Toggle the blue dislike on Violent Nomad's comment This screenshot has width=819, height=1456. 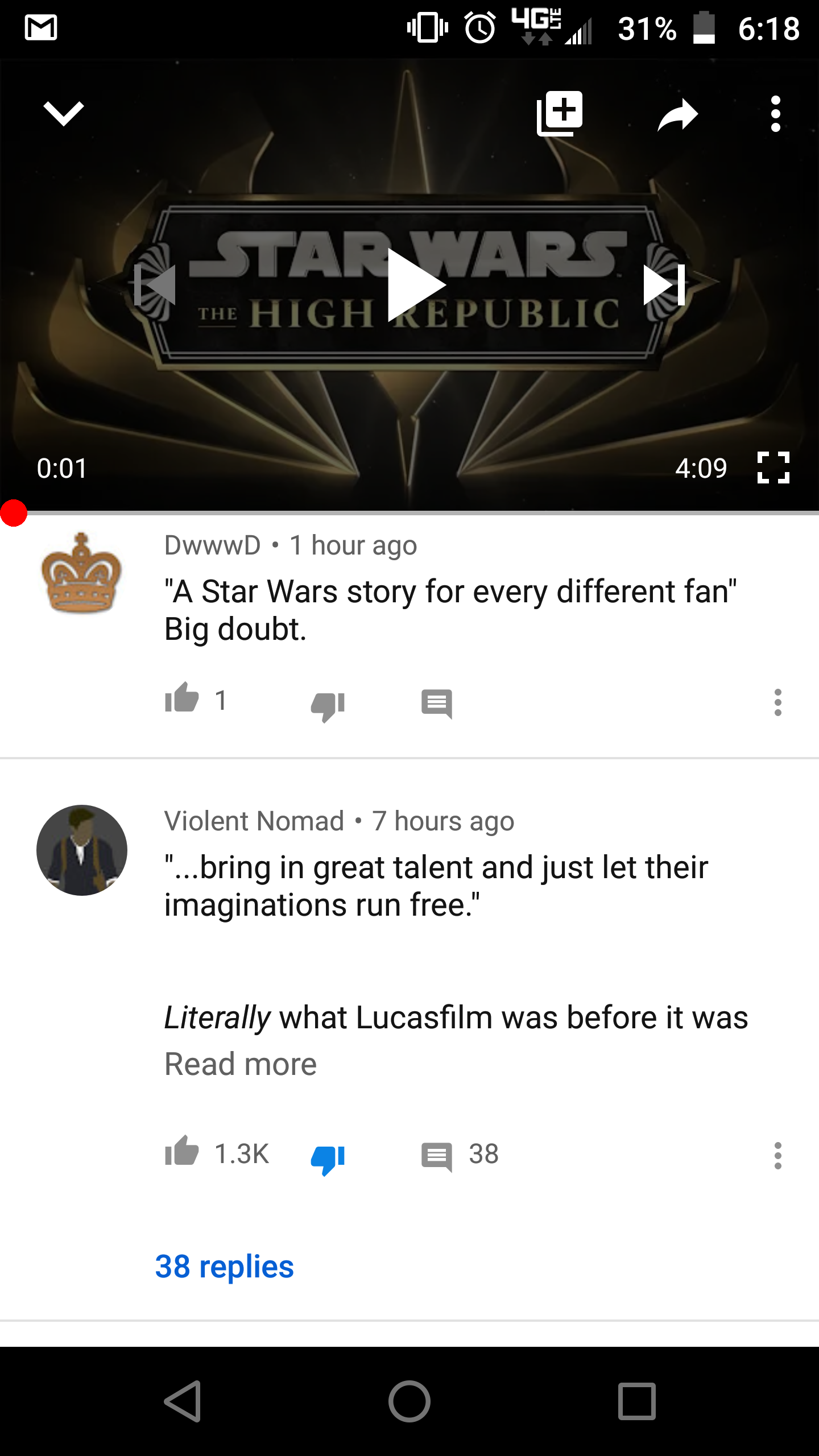[x=328, y=1160]
